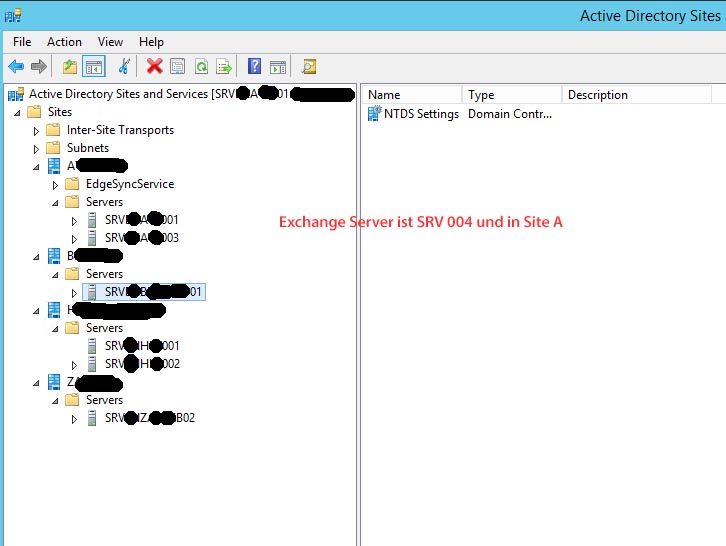Screen dimensions: 726x546
Task: Select server ending 001 under site H
Action: tap(142, 346)
